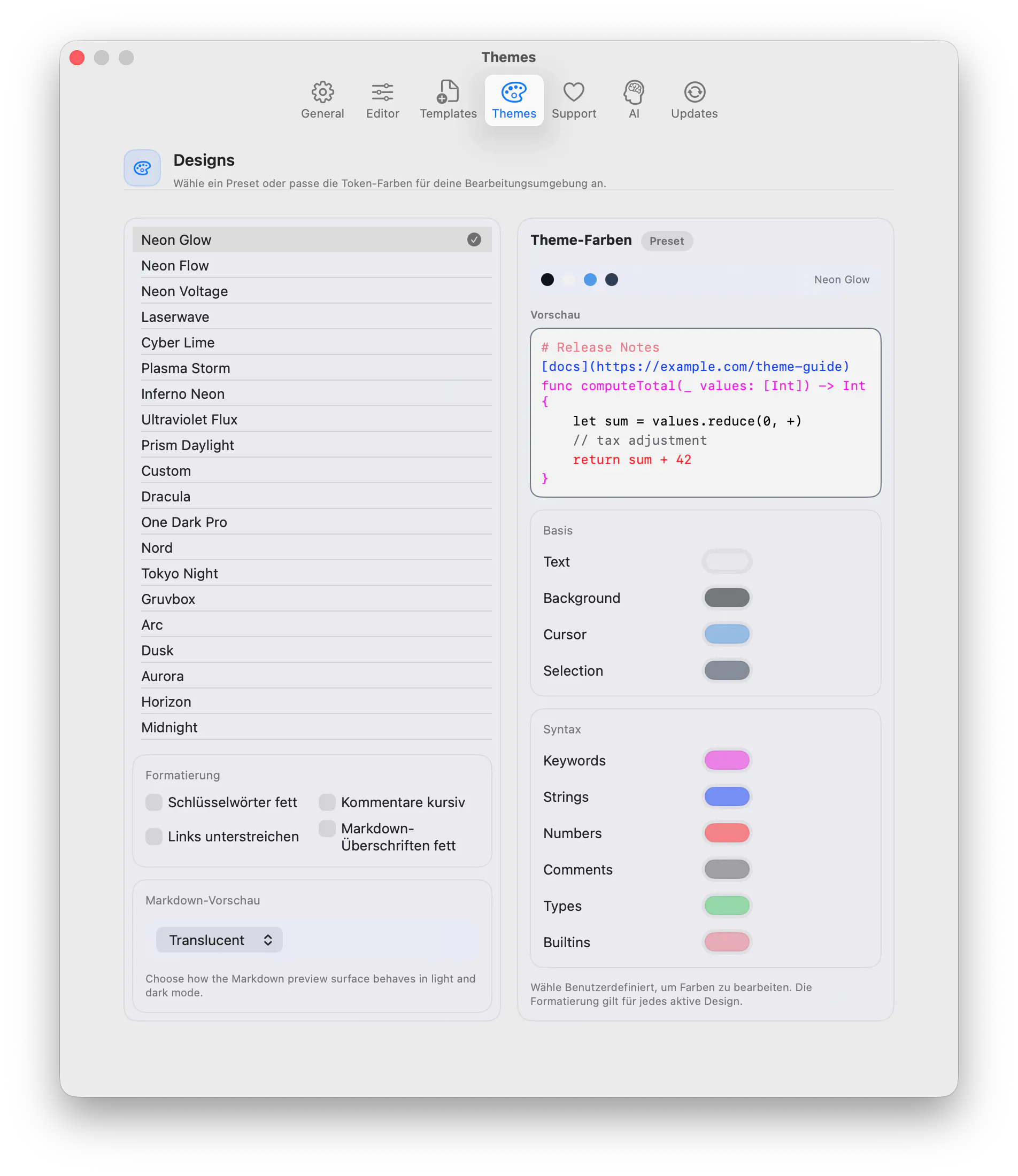Choose the Gruvbox theme
Screen dimensions: 1018x1176
[312, 599]
